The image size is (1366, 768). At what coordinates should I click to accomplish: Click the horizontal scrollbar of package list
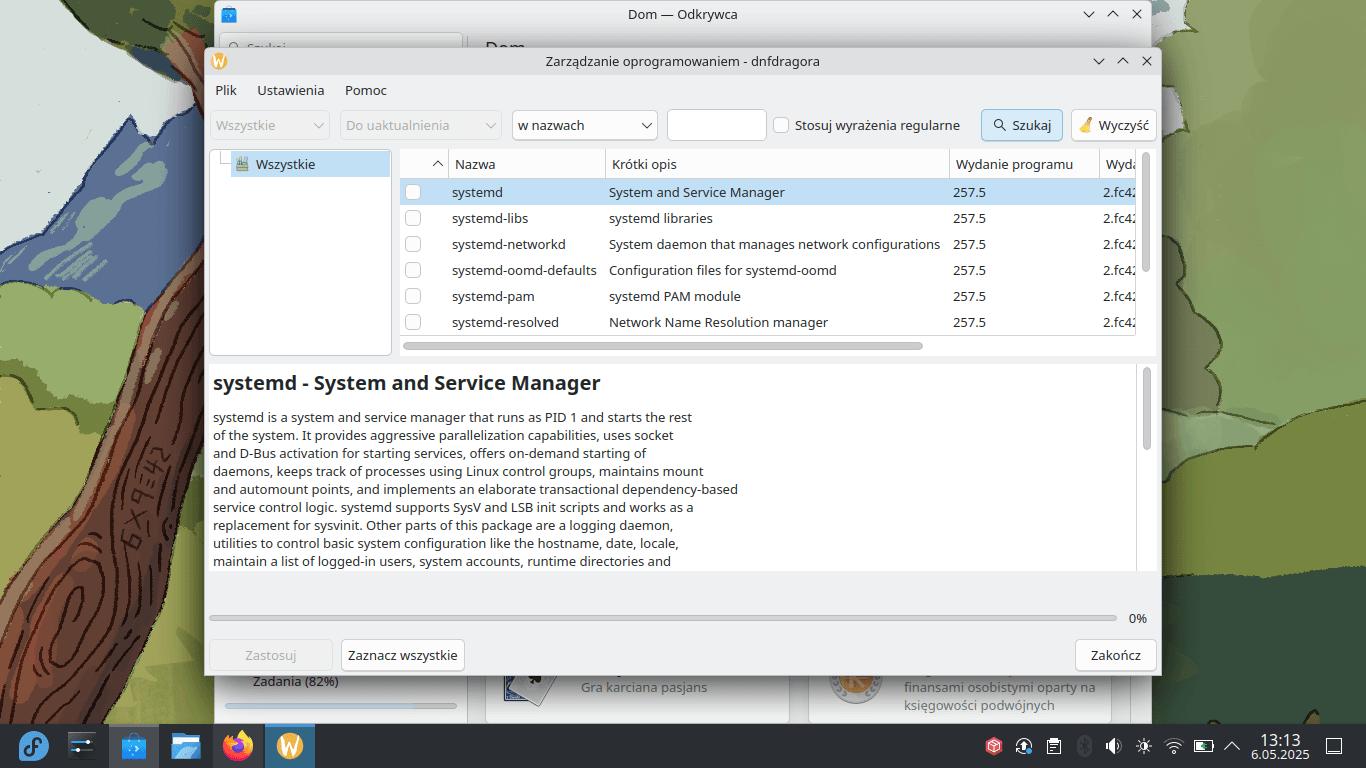662,346
